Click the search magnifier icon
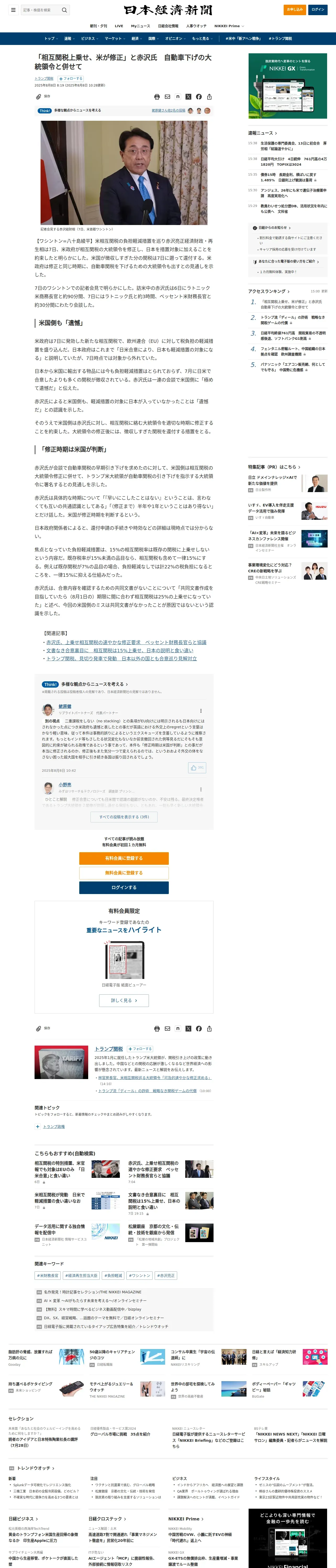This screenshot has width=336, height=1568. 64,10
